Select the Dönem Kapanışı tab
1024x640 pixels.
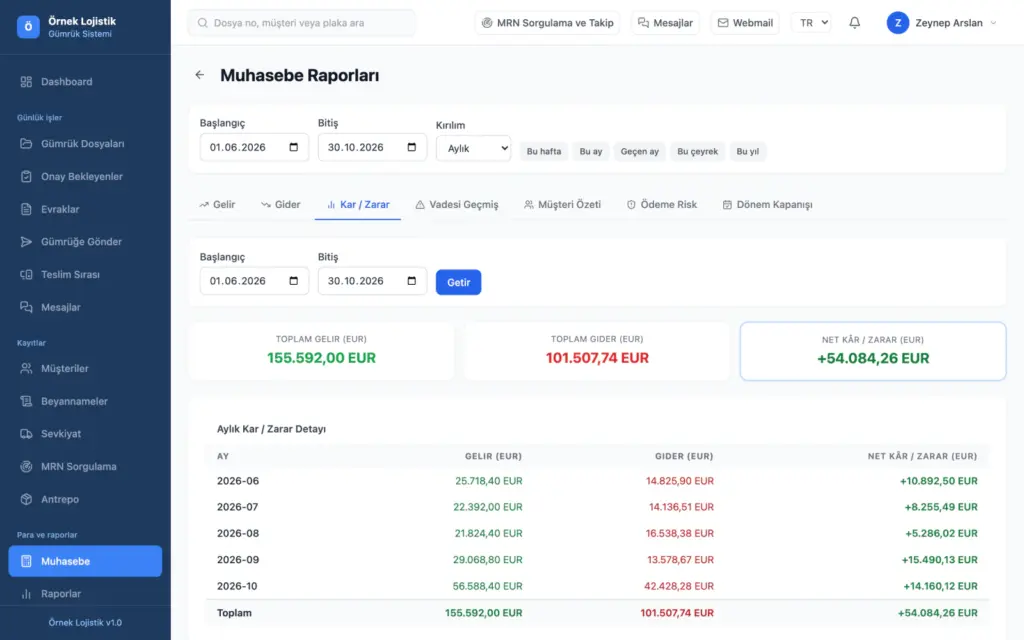pos(768,204)
